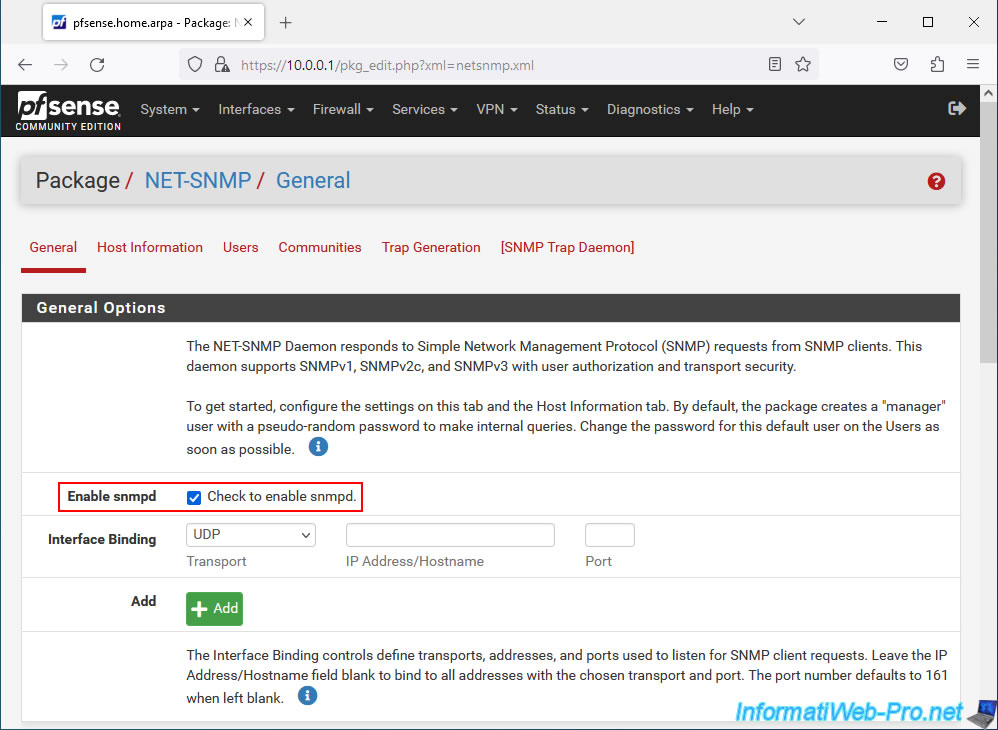Open tracking protection shield icon
The image size is (998, 730).
[x=195, y=64]
